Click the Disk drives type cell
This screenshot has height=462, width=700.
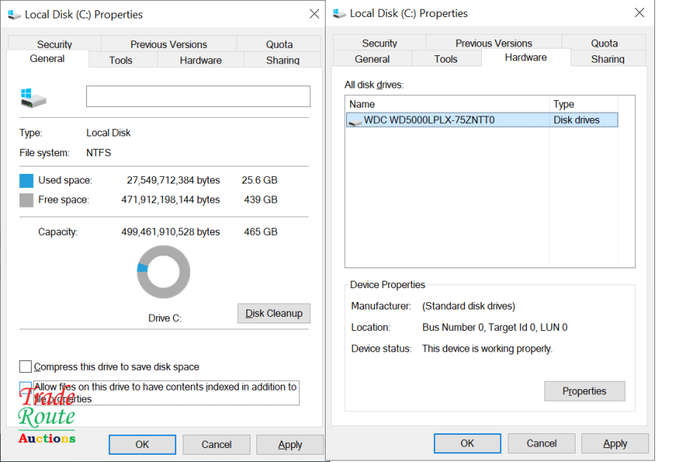(576, 120)
